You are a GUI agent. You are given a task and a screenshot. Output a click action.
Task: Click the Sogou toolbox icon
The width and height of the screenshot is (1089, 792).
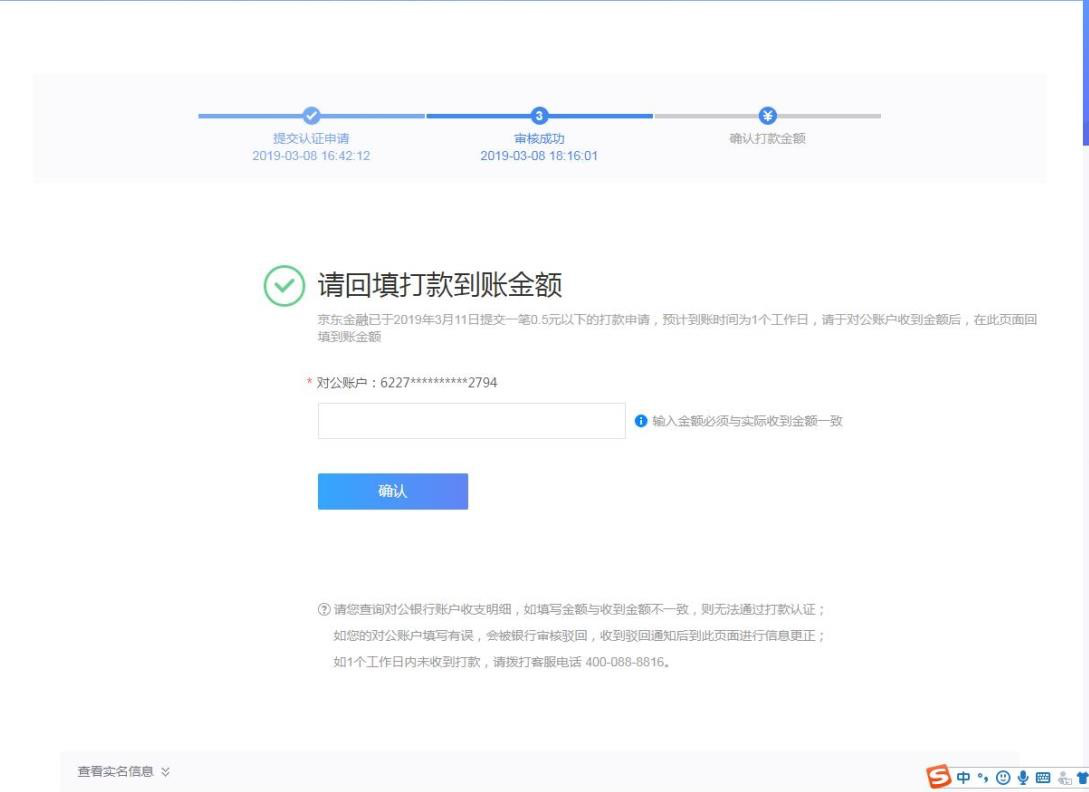1065,778
